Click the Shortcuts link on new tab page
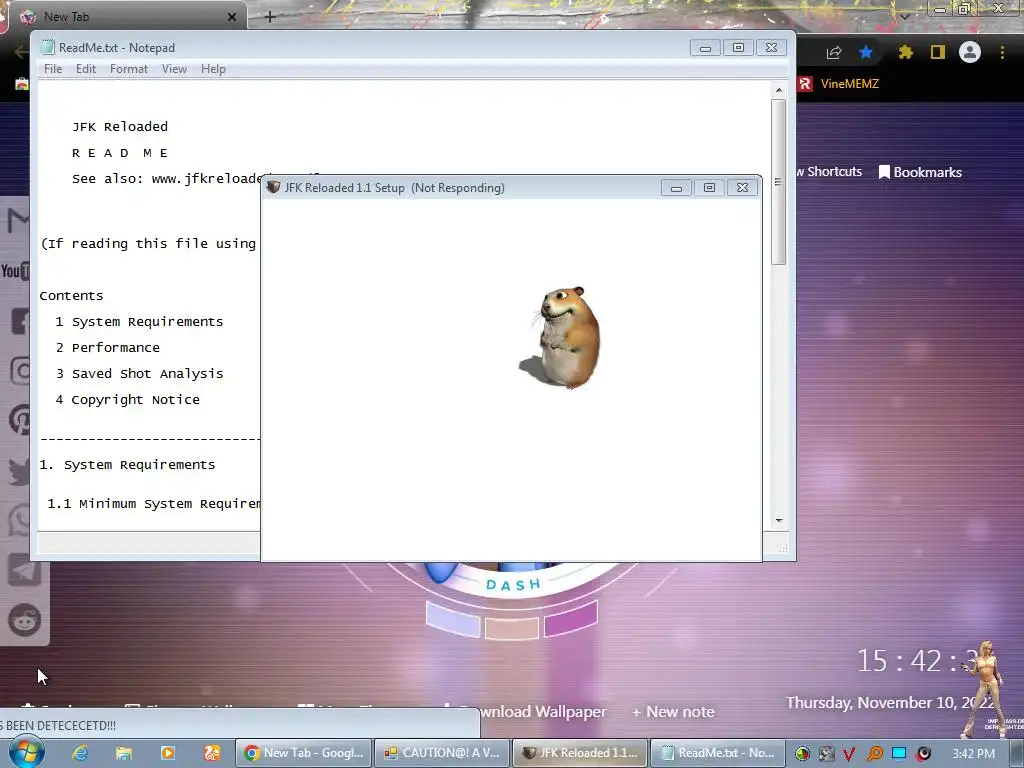The image size is (1024, 768). [x=829, y=171]
